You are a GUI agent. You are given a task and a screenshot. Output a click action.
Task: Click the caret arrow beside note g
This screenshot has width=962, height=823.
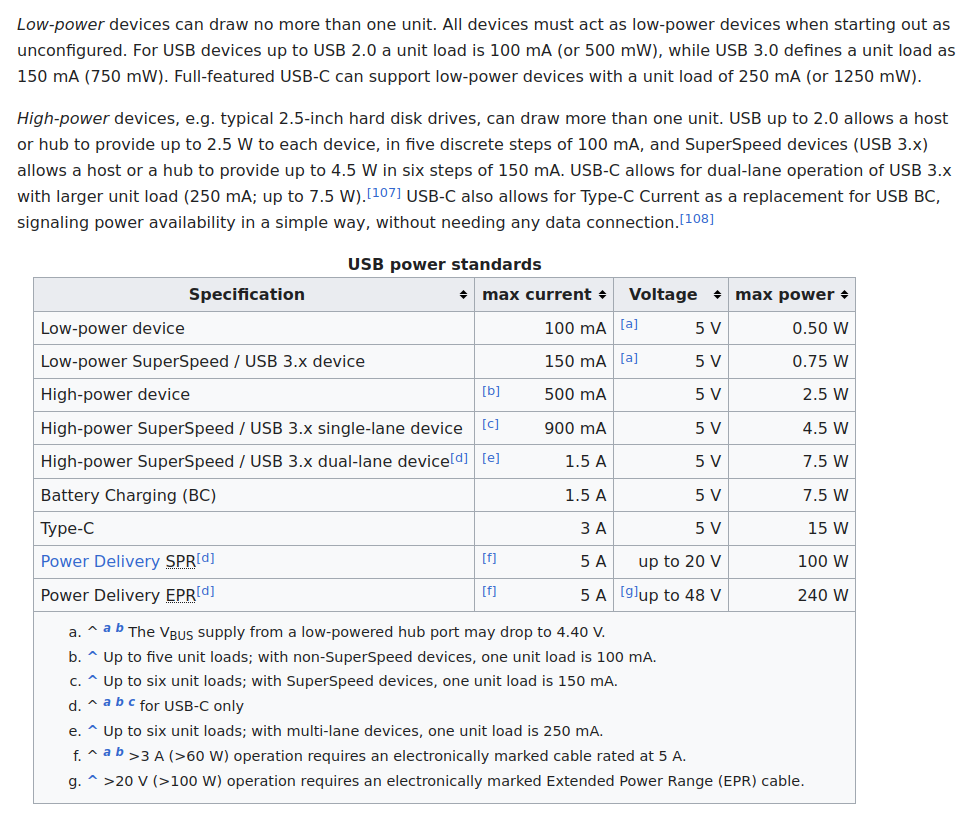coord(93,781)
